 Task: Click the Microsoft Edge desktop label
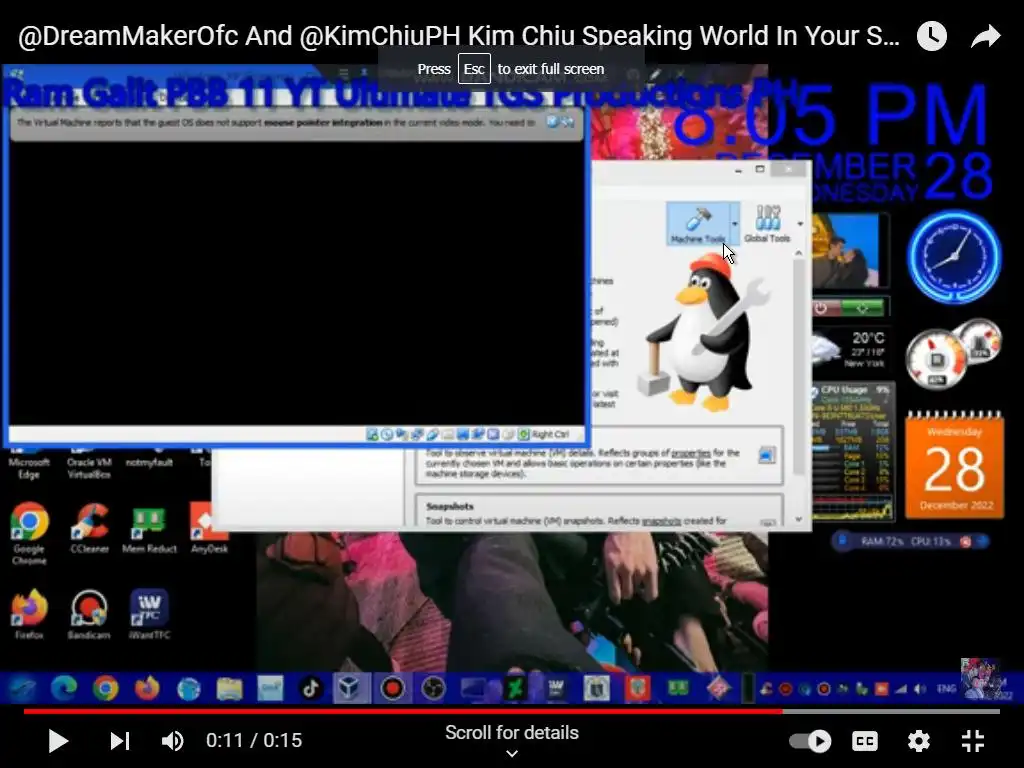29,468
